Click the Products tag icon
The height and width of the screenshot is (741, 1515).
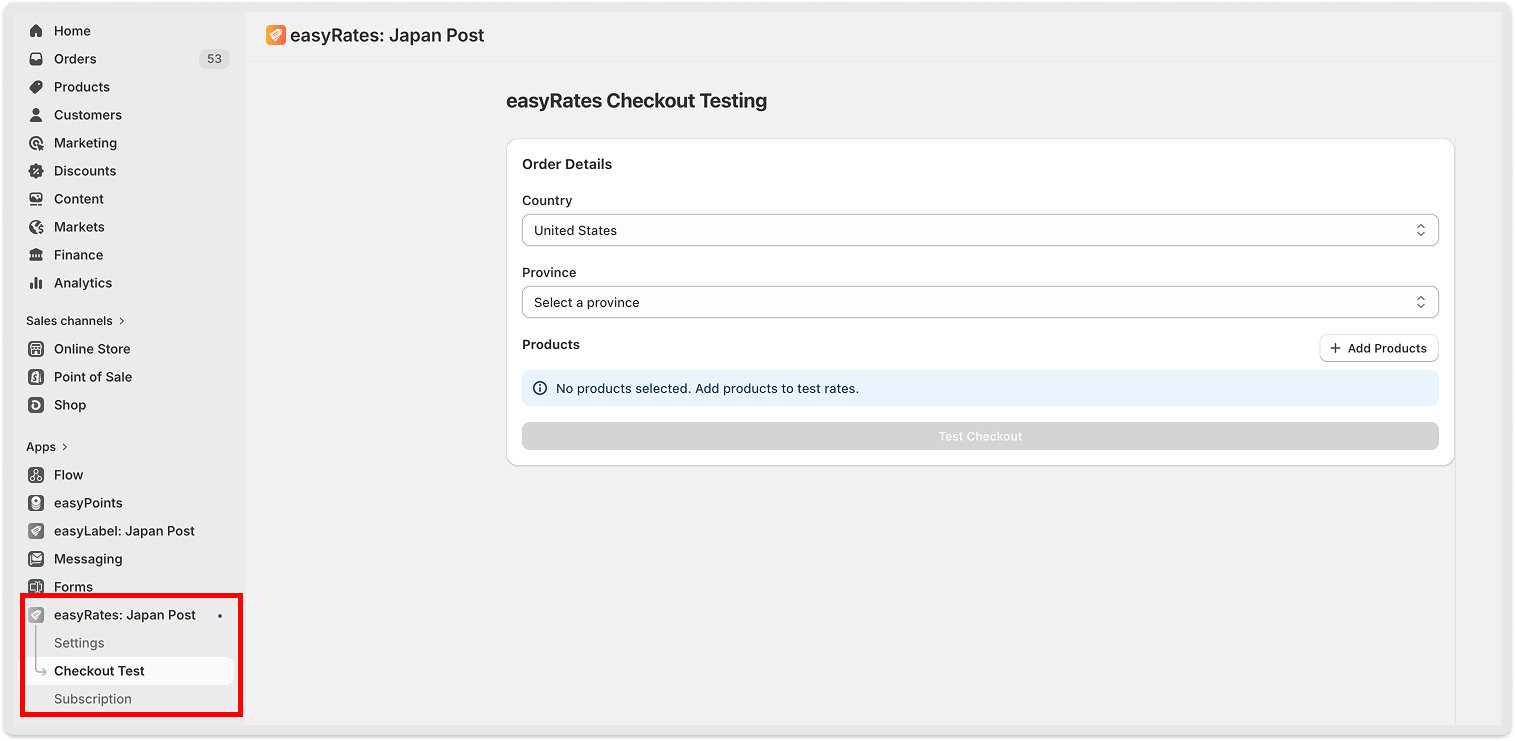click(36, 87)
